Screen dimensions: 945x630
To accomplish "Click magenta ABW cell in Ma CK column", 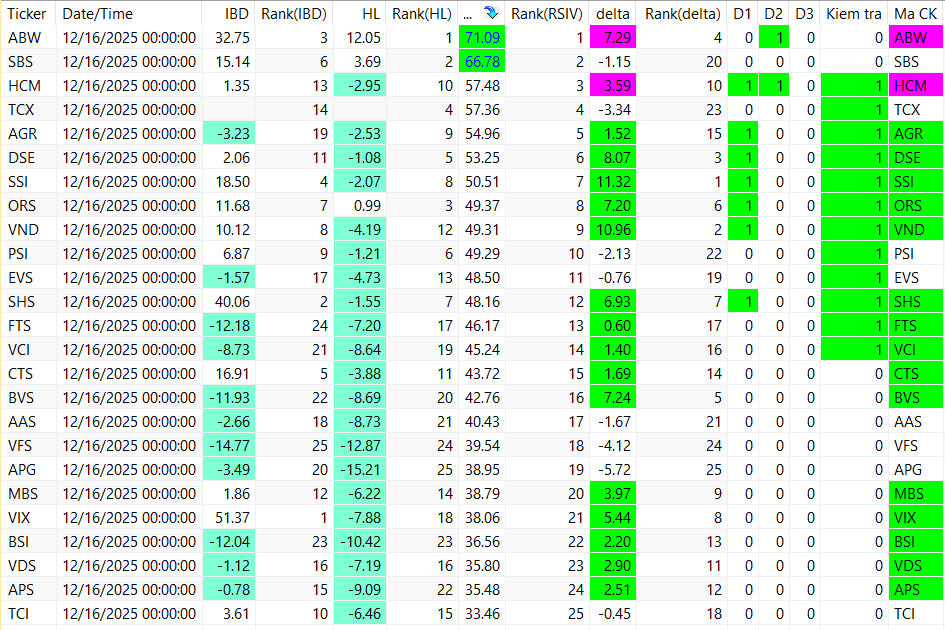I will [x=915, y=37].
